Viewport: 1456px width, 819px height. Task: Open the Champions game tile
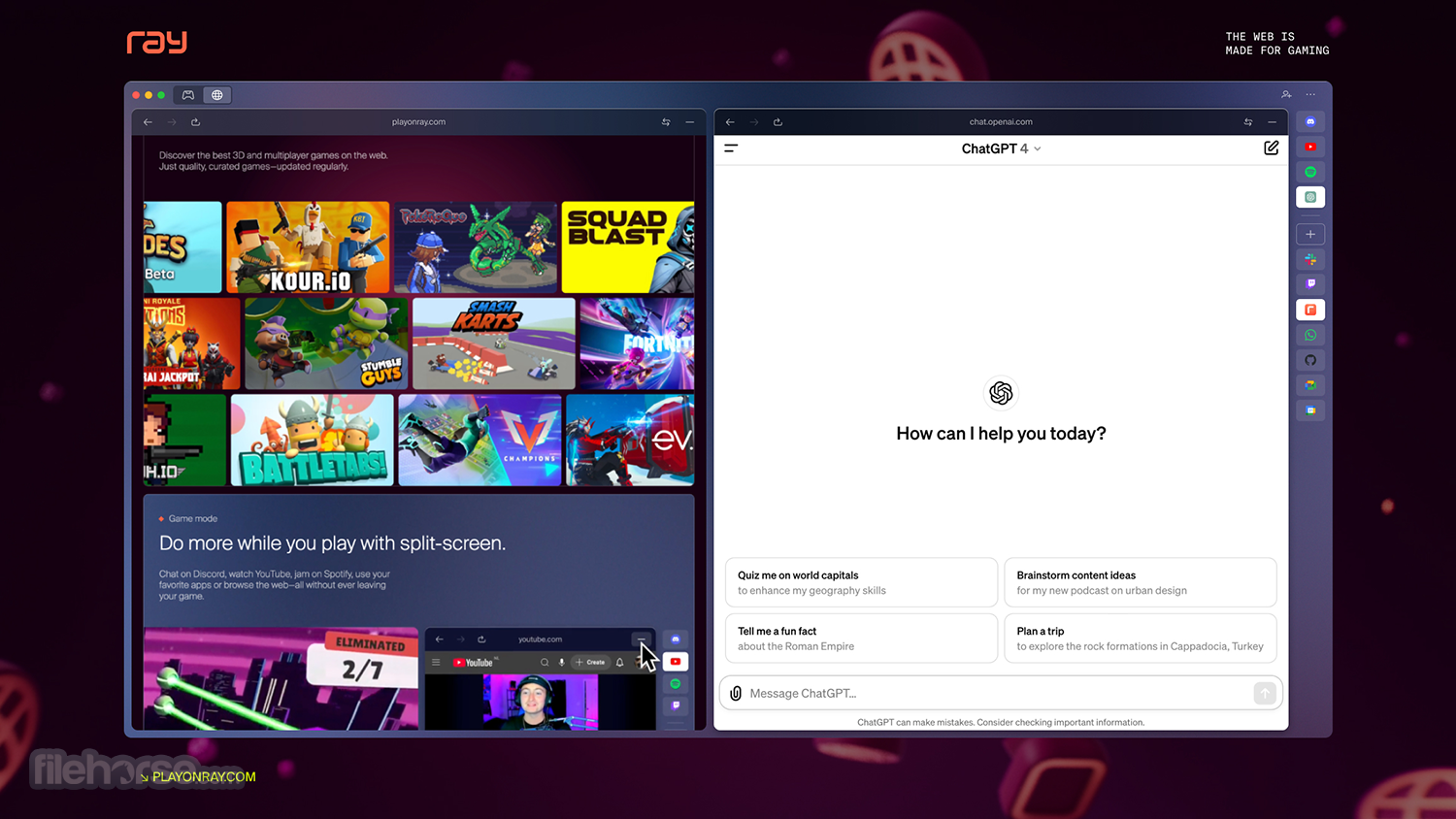[480, 440]
